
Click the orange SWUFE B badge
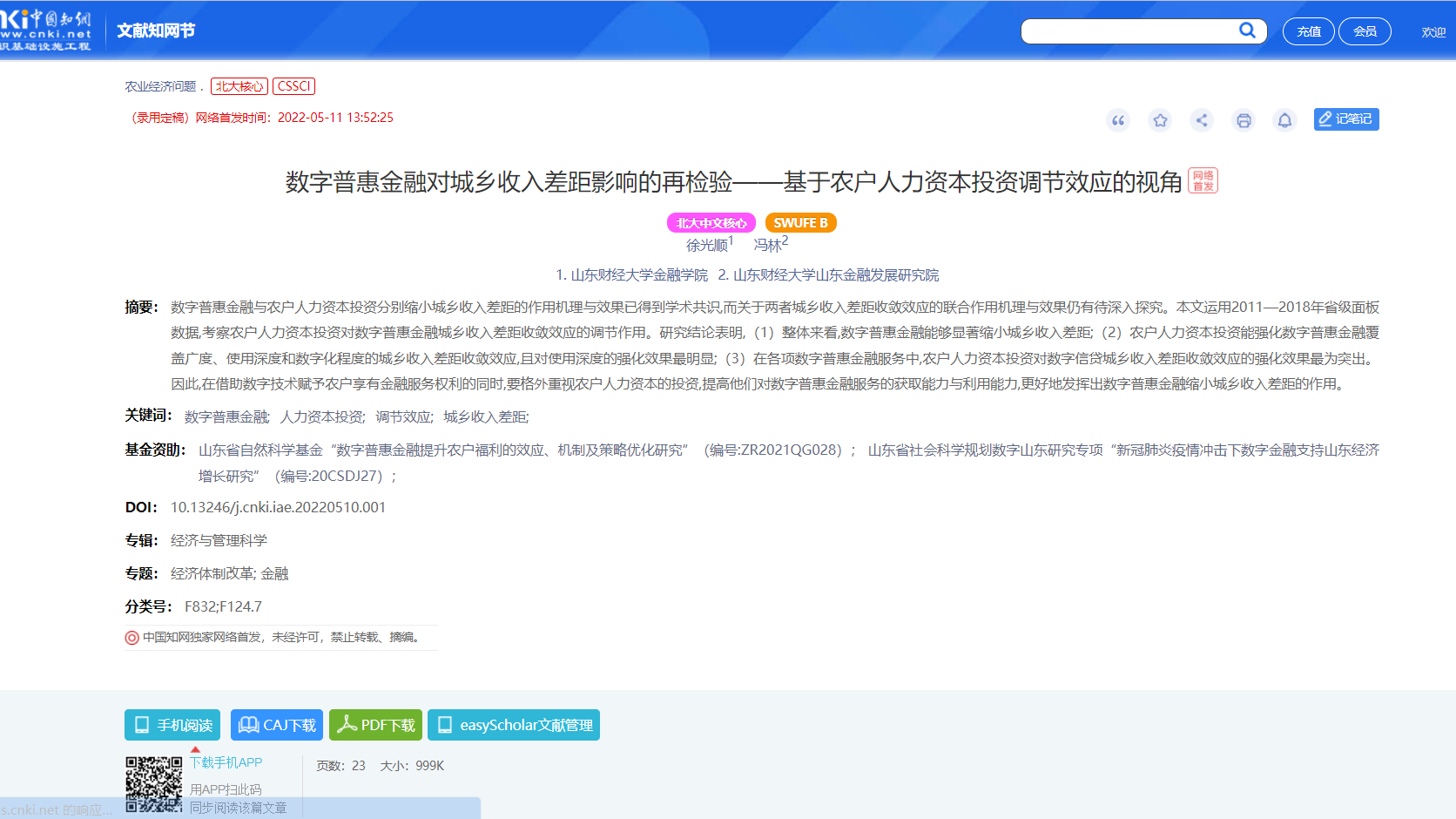801,223
